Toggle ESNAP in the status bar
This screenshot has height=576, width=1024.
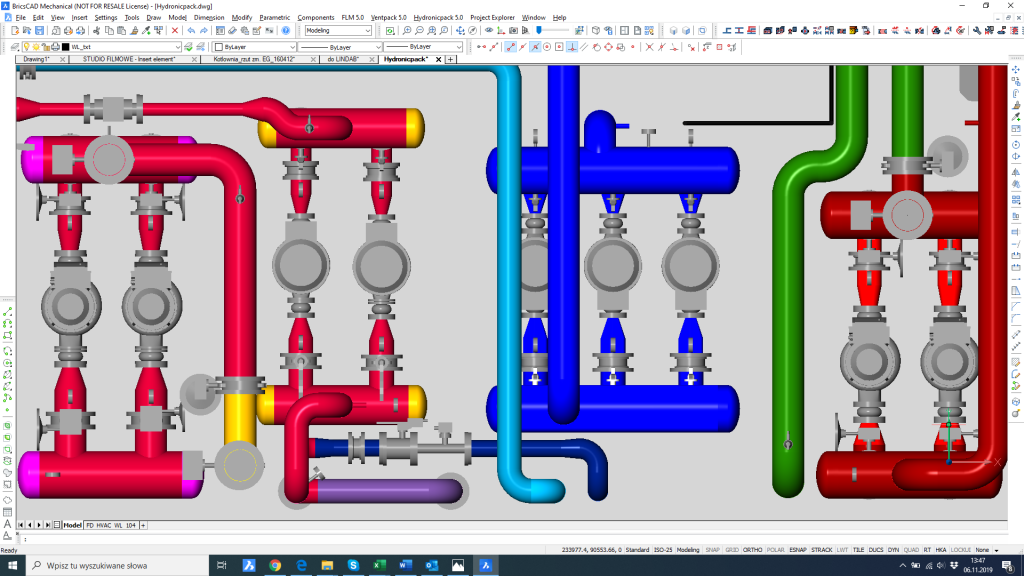(797, 549)
